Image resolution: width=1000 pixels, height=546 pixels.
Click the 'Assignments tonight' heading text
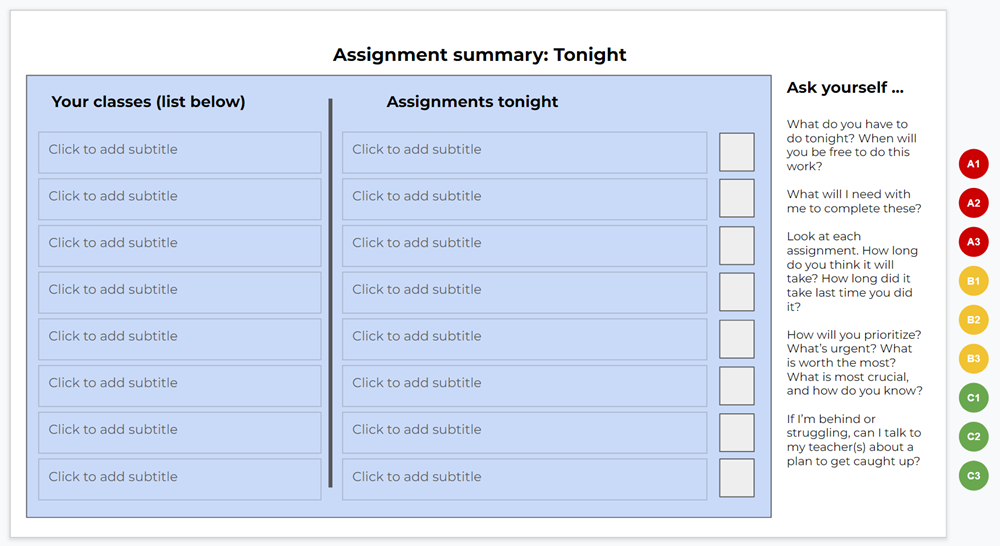[472, 101]
